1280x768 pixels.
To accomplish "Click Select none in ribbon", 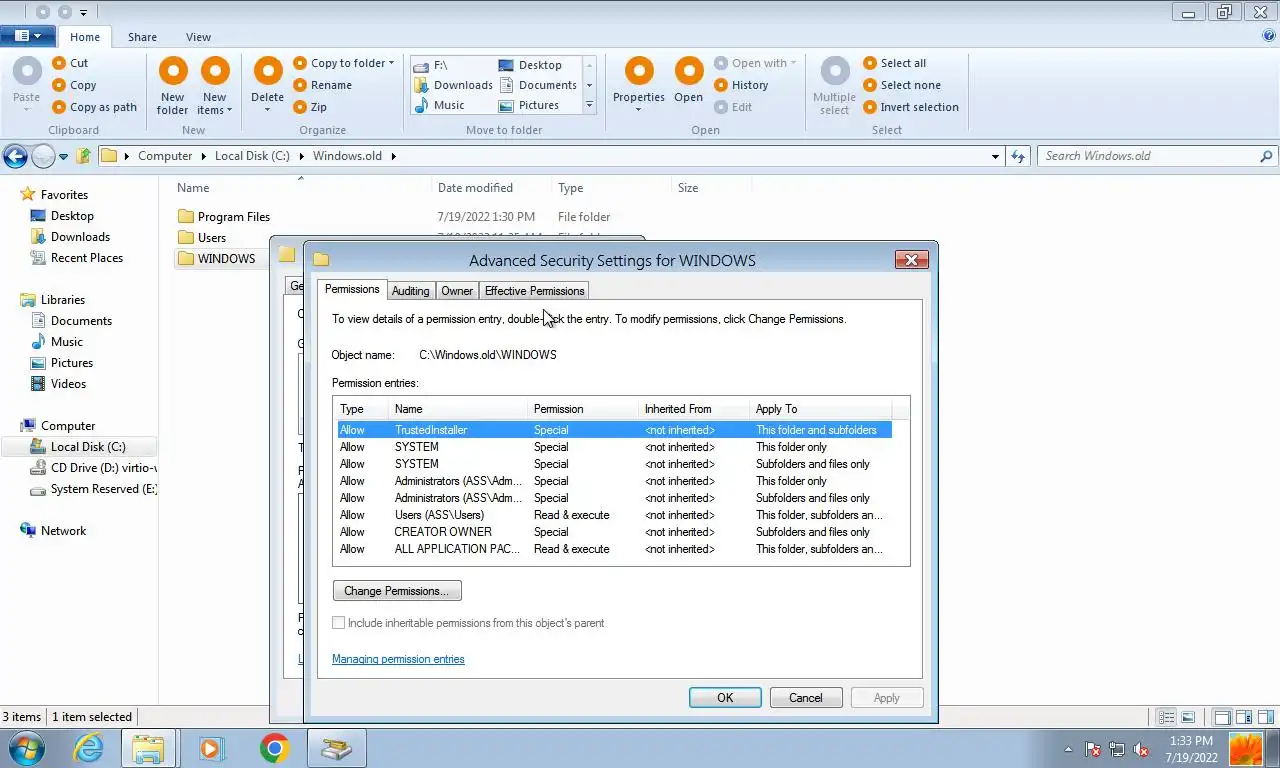I will click(x=902, y=85).
